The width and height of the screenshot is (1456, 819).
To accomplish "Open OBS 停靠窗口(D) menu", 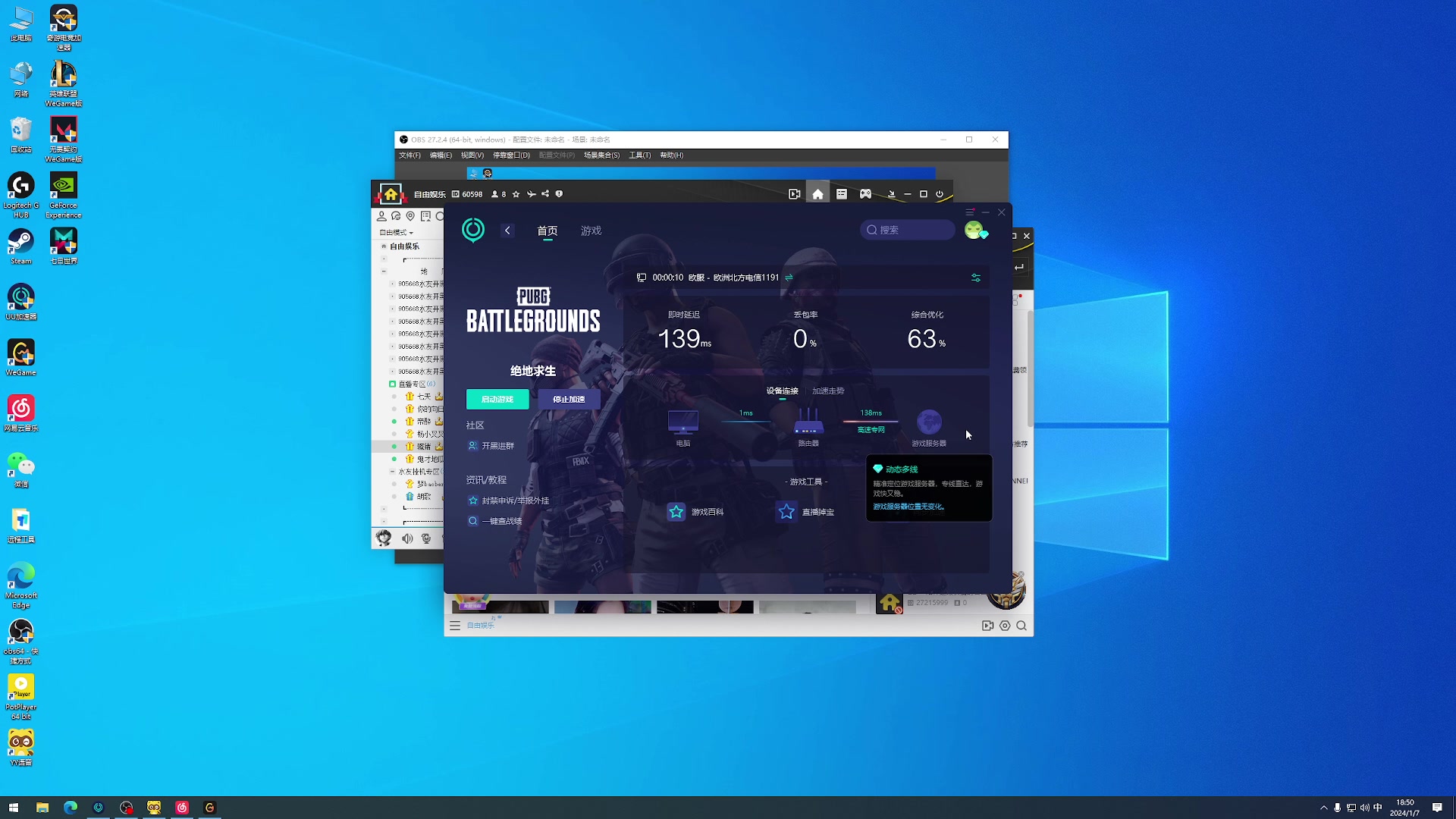I will 512,155.
